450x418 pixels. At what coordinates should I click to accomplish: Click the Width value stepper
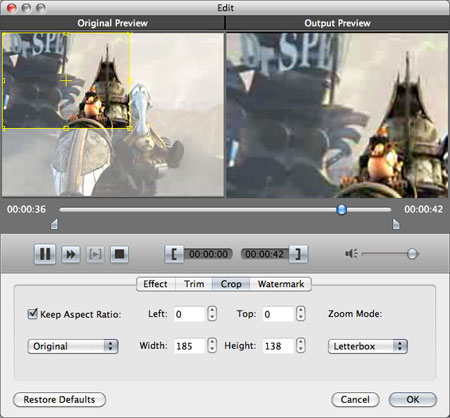[x=212, y=346]
